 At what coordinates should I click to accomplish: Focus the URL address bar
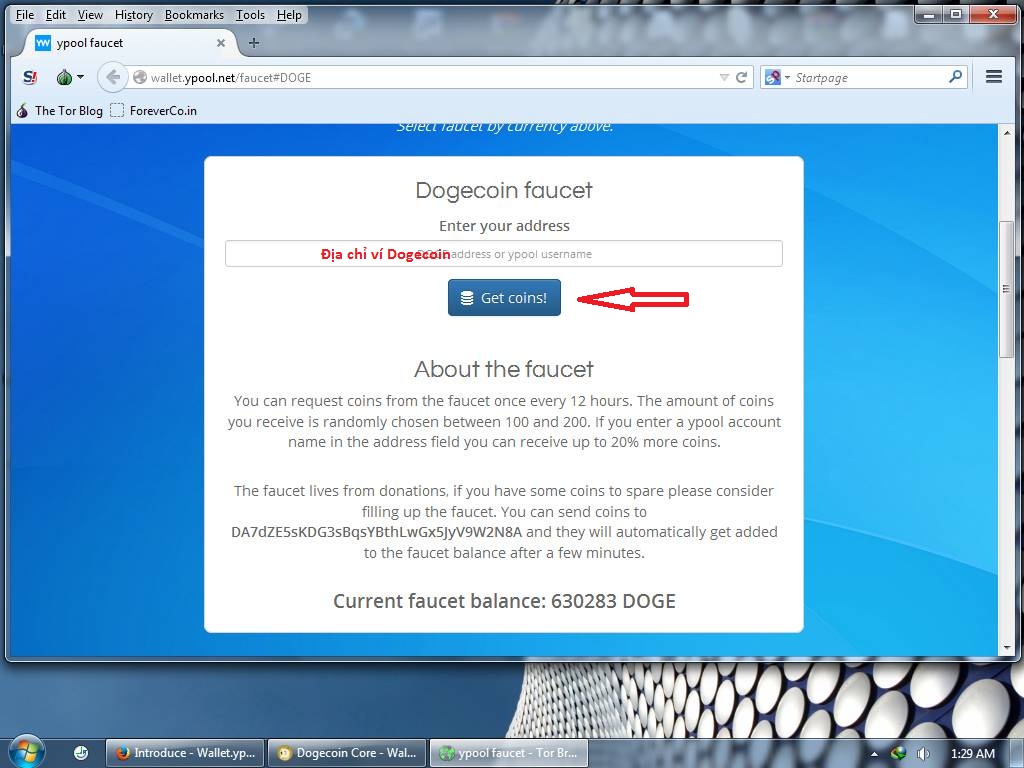pos(431,78)
